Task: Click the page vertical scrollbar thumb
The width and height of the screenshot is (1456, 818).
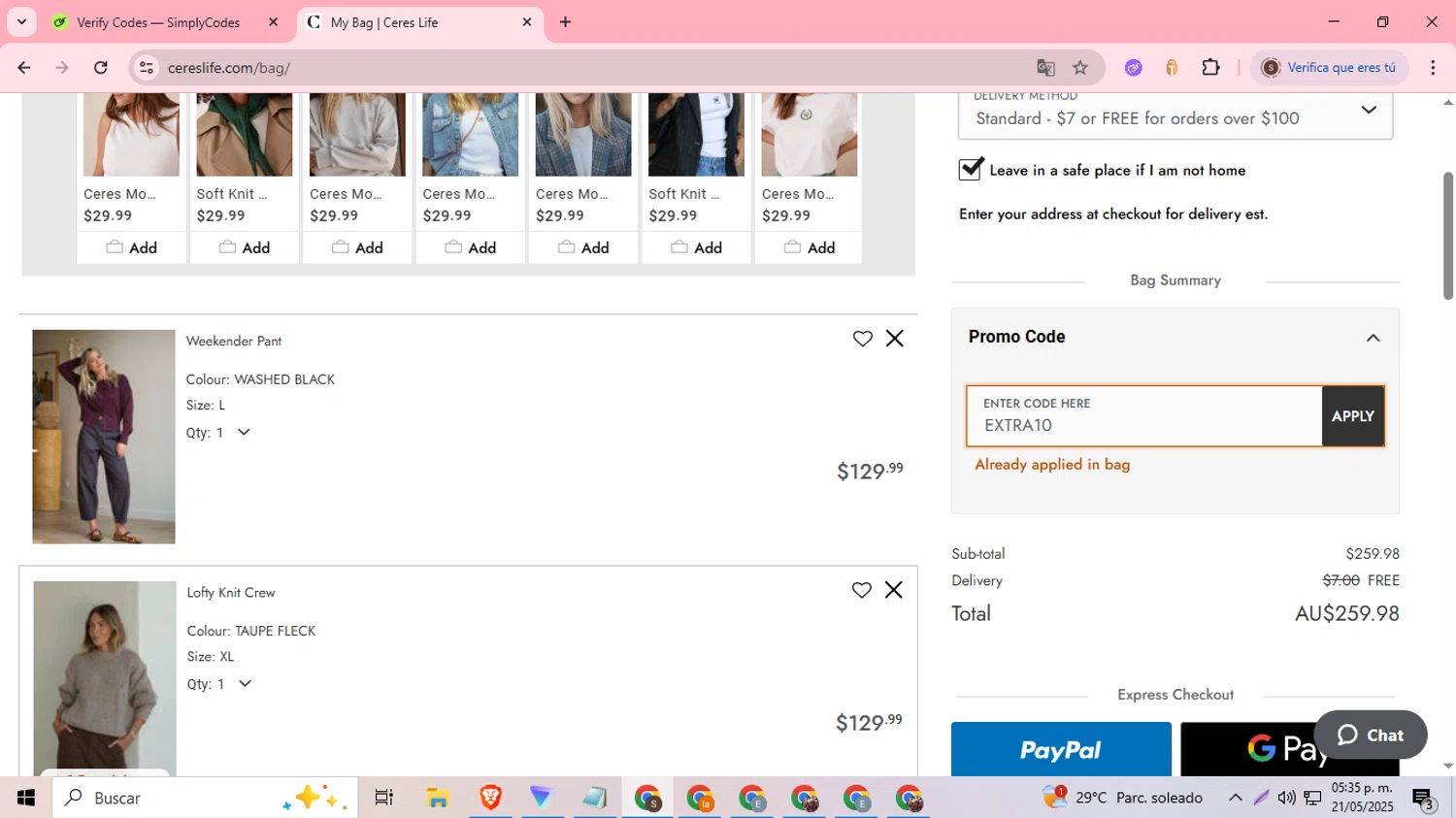Action: [x=1448, y=236]
